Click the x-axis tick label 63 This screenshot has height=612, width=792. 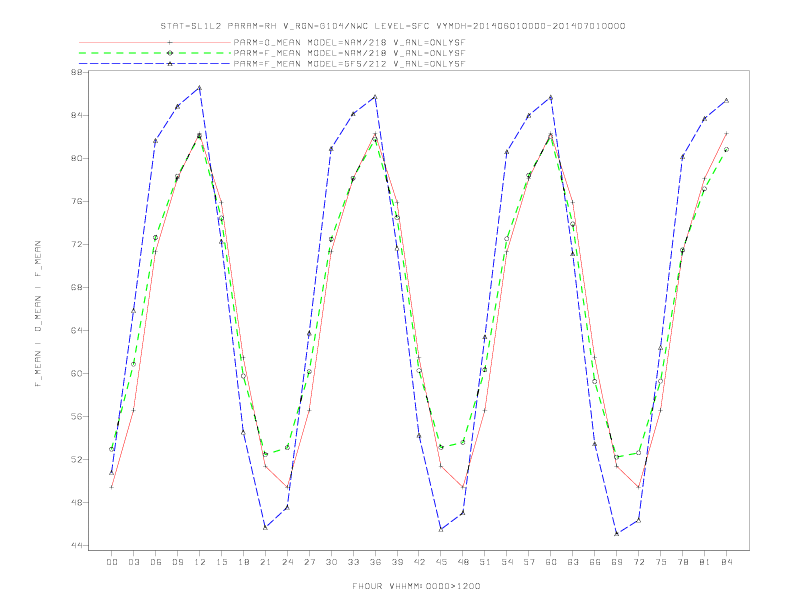tap(573, 562)
